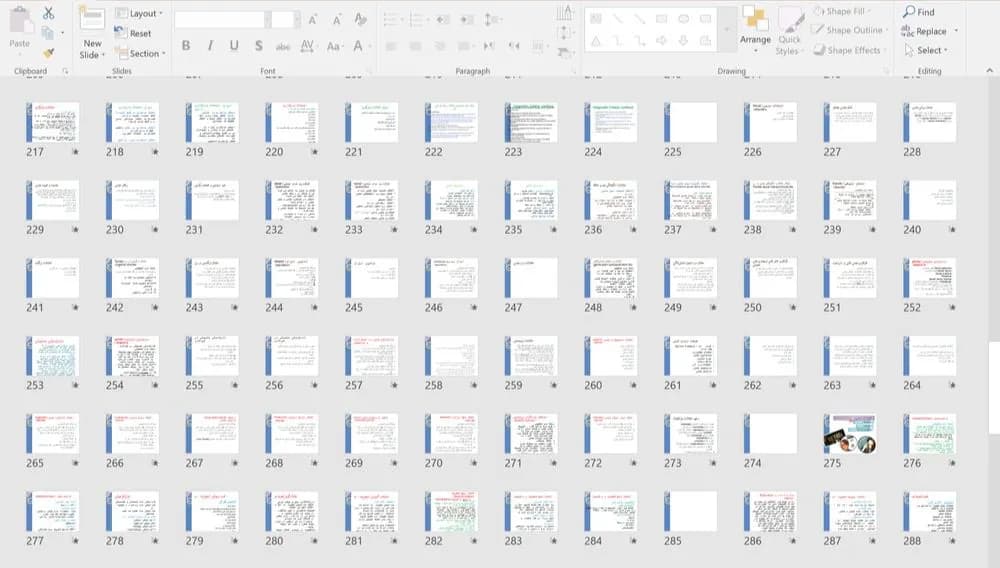Click the Text Direction icon

tap(565, 12)
